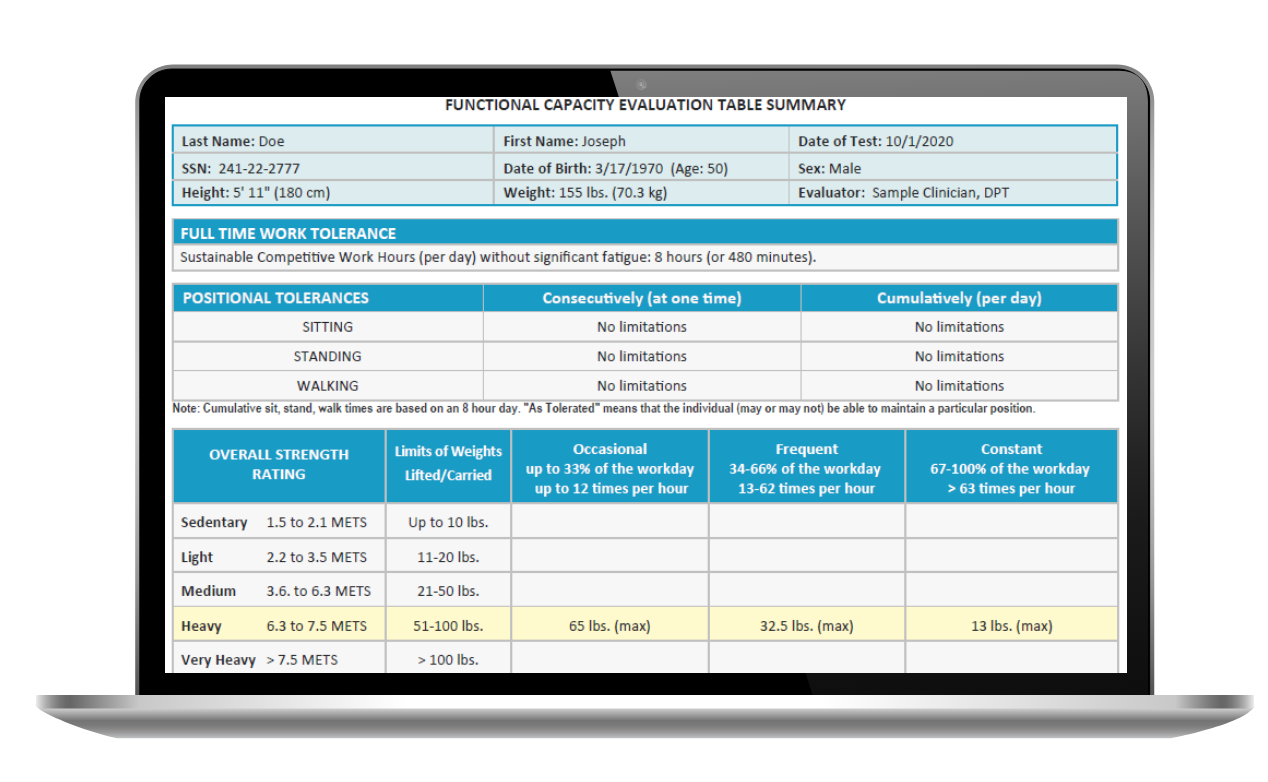Screen dimensions: 1268x782
Task: Click the '13 lbs. (max)' cell
Action: point(1011,626)
